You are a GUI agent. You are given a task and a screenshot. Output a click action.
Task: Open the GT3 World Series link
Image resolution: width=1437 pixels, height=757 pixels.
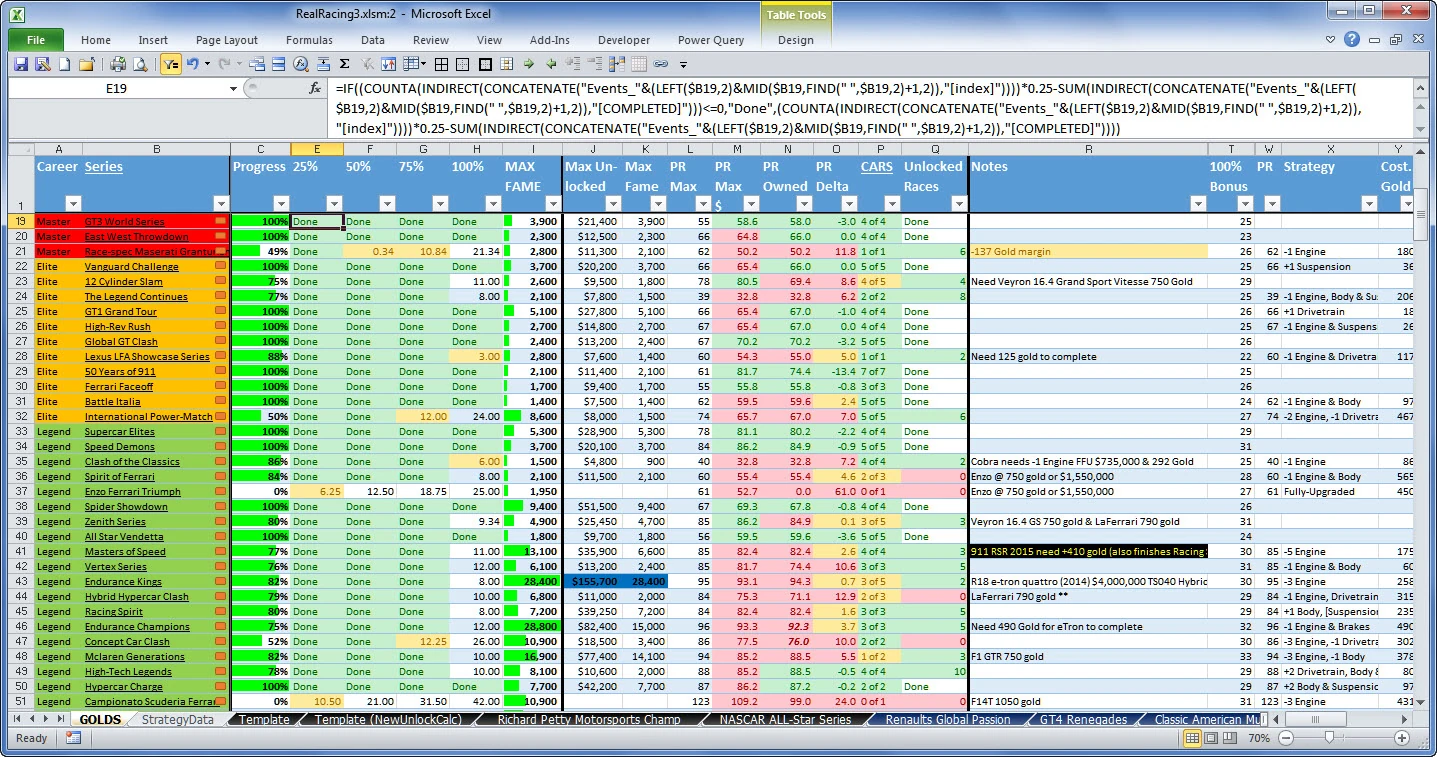coord(124,222)
